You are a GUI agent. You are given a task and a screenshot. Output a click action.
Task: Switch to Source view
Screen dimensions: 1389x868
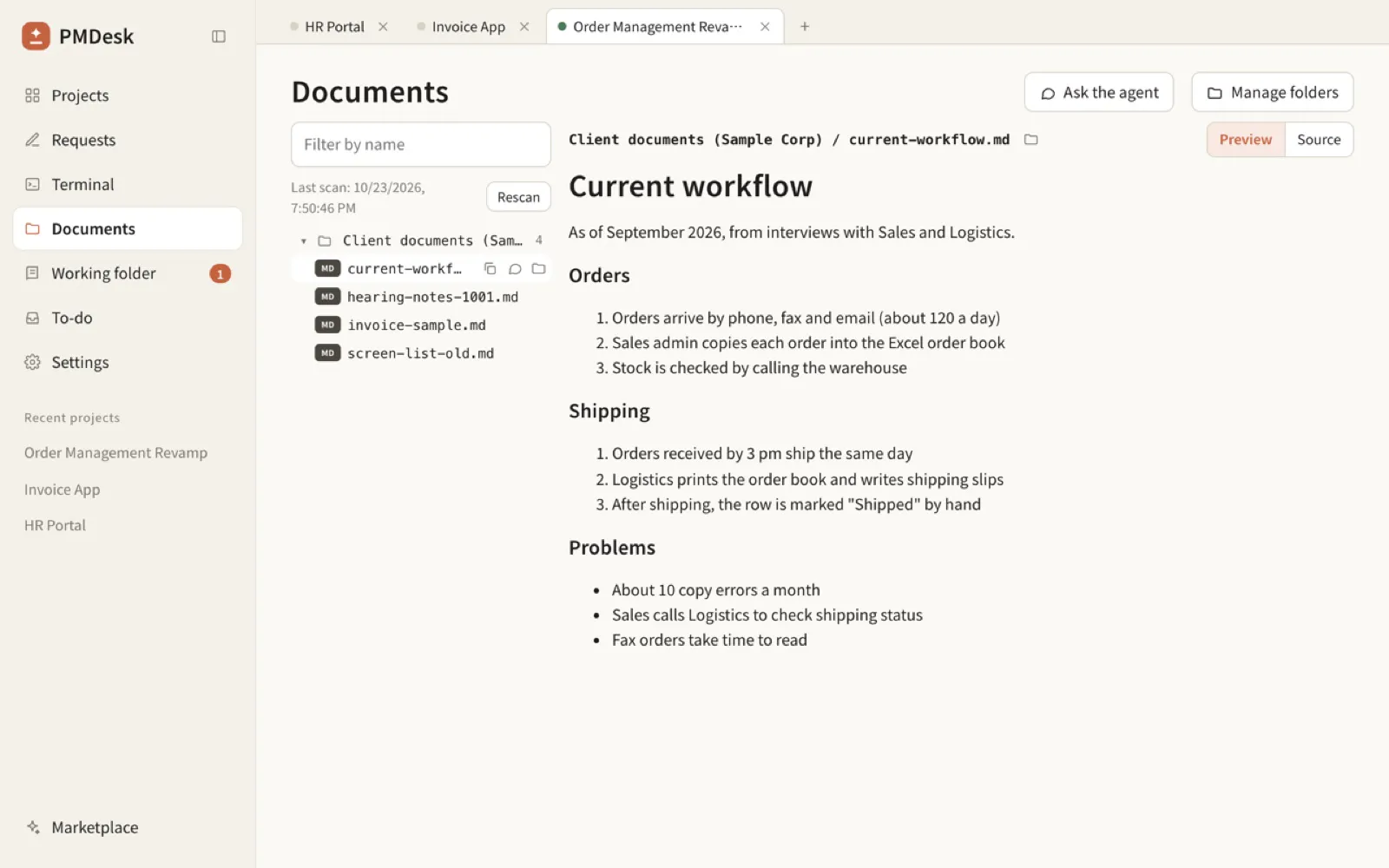point(1319,140)
